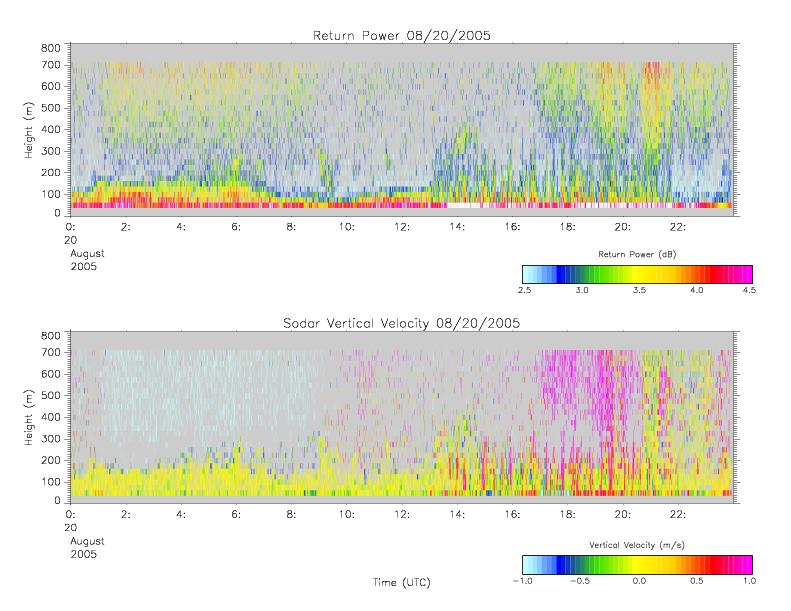
Task: Click the 'August 2005' date label under the bottom chart
Action: (x=87, y=547)
